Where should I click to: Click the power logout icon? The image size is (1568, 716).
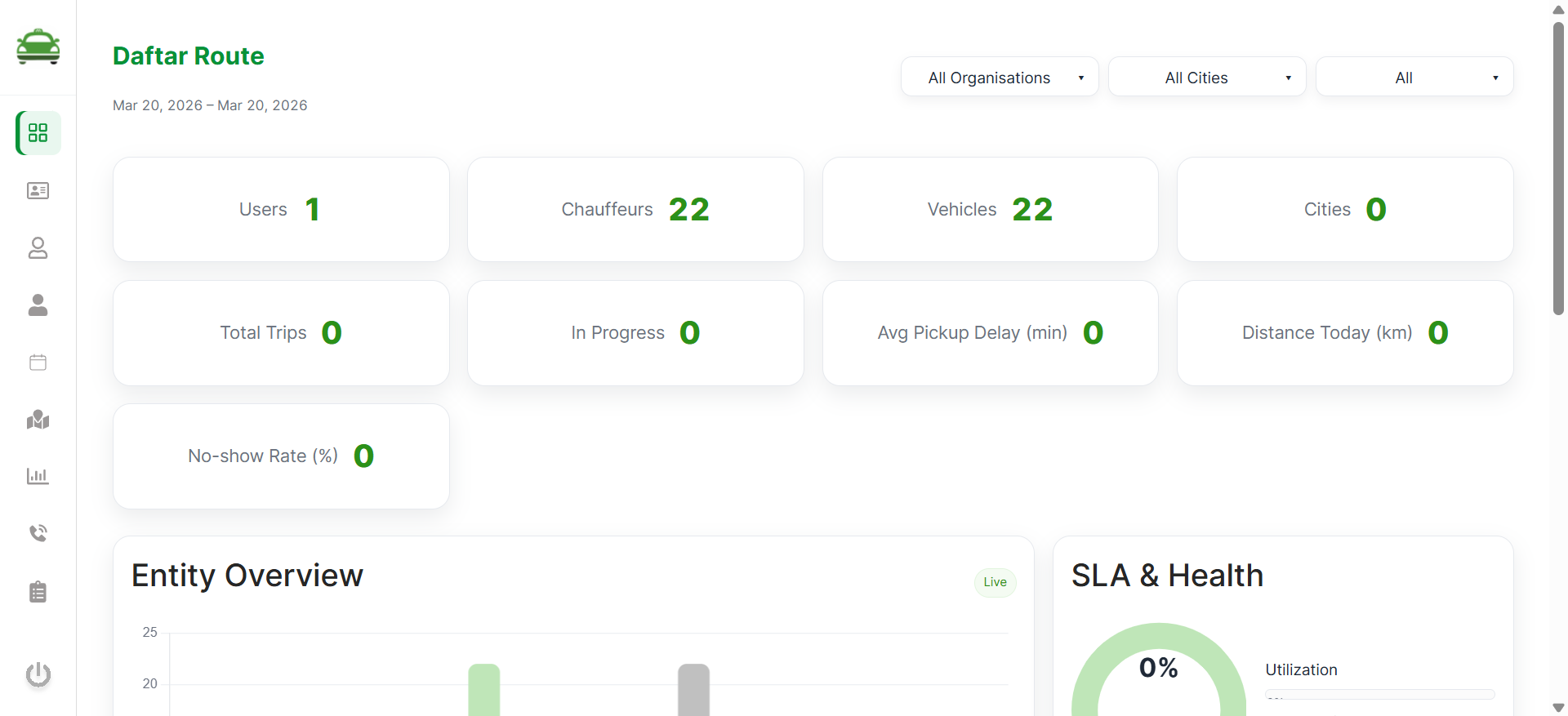(38, 674)
